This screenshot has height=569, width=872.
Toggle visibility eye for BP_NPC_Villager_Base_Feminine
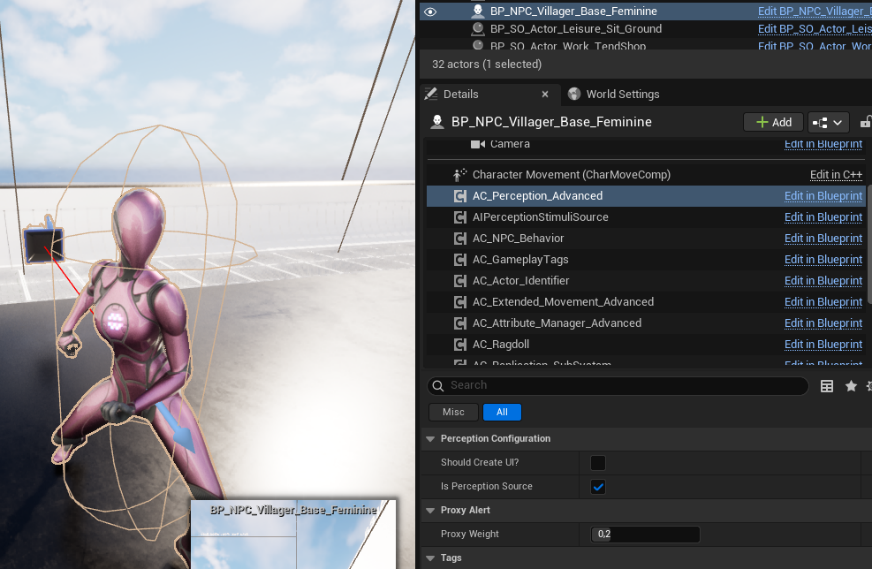(431, 11)
